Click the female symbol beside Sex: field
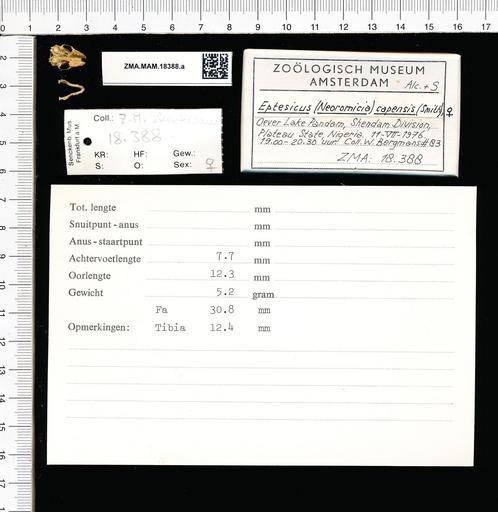 coord(210,164)
